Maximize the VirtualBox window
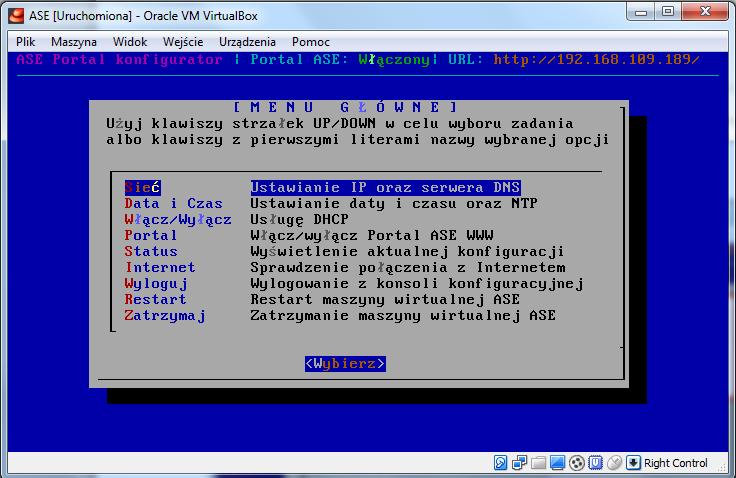The image size is (736, 478). 668,12
